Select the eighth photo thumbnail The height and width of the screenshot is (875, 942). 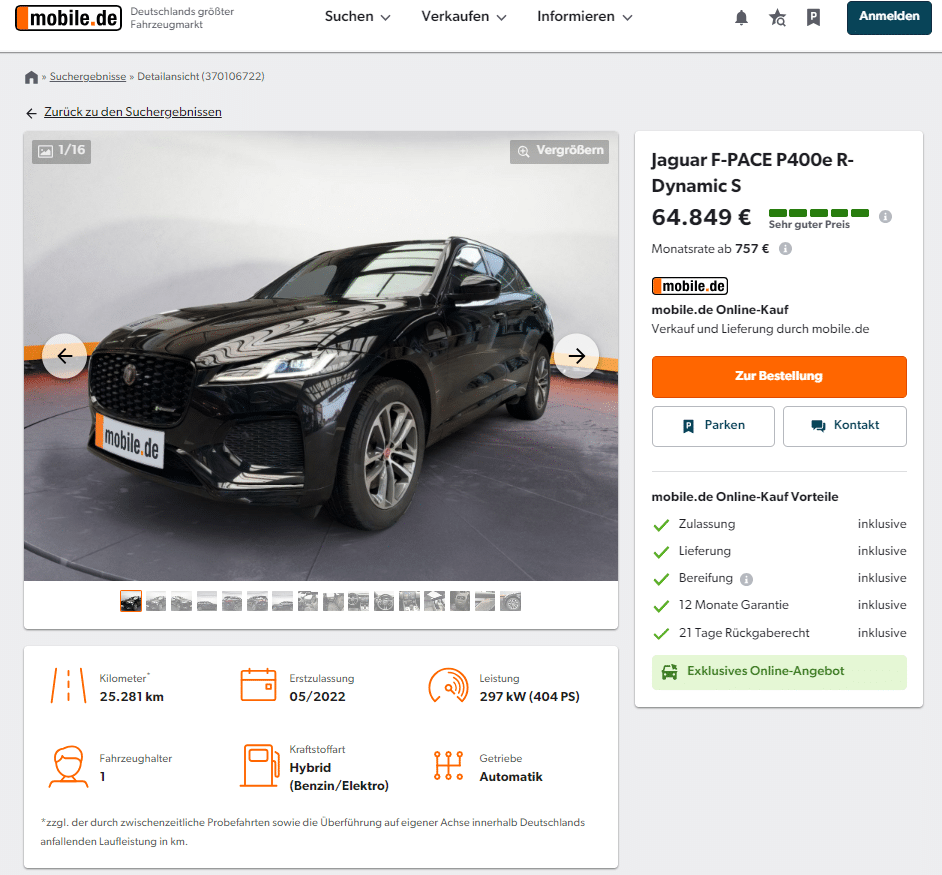click(308, 601)
